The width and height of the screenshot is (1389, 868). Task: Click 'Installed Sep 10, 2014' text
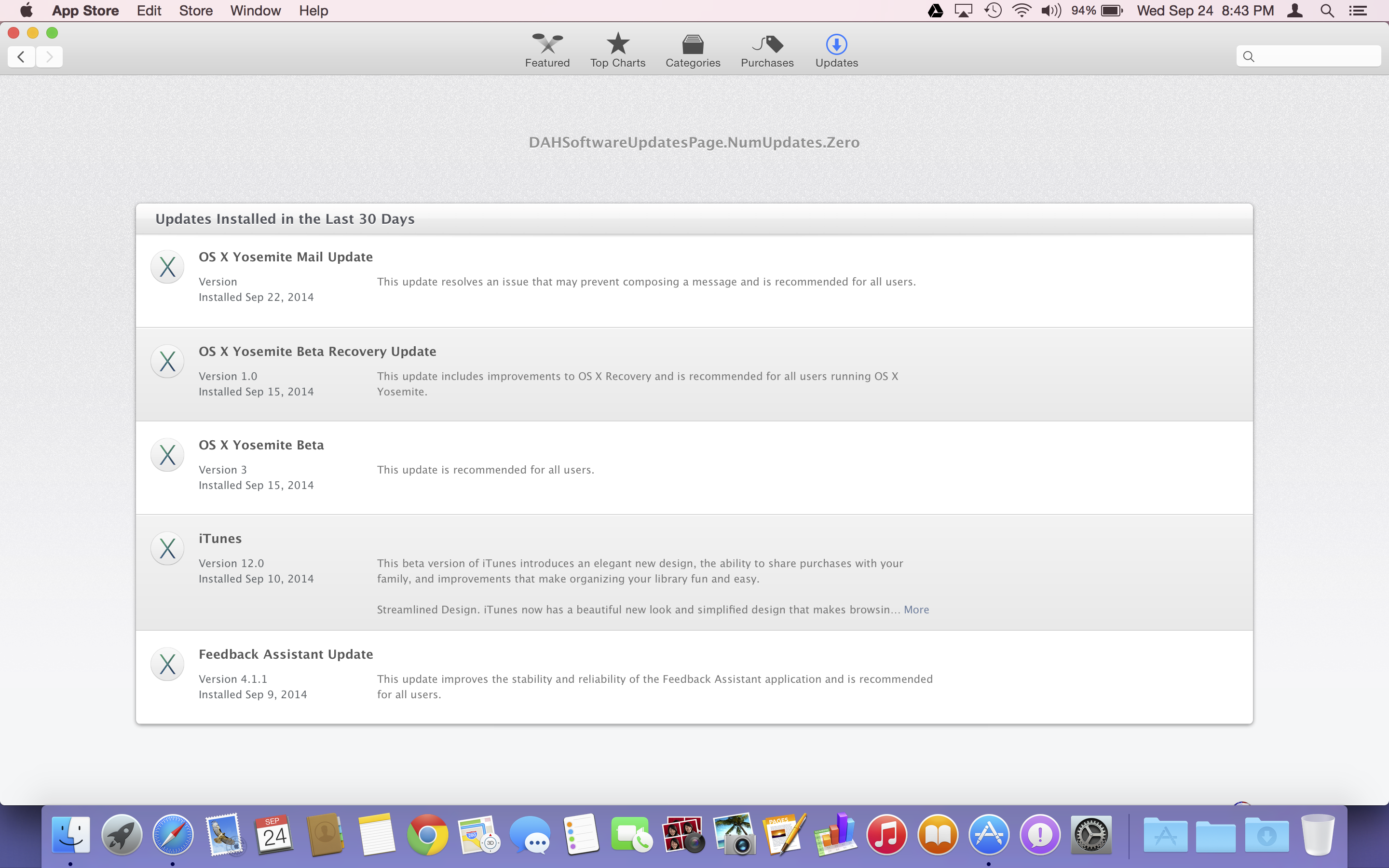point(256,579)
